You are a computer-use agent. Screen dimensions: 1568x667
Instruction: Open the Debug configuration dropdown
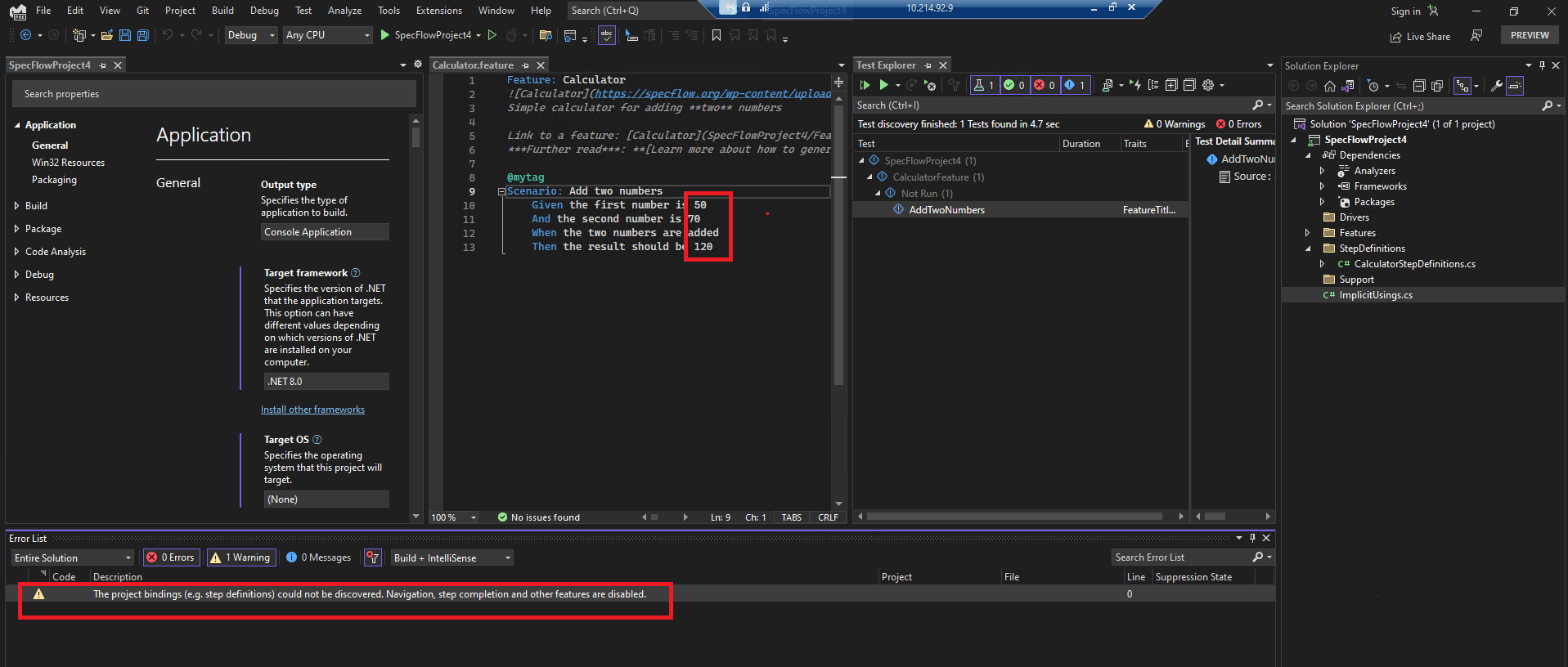(251, 35)
